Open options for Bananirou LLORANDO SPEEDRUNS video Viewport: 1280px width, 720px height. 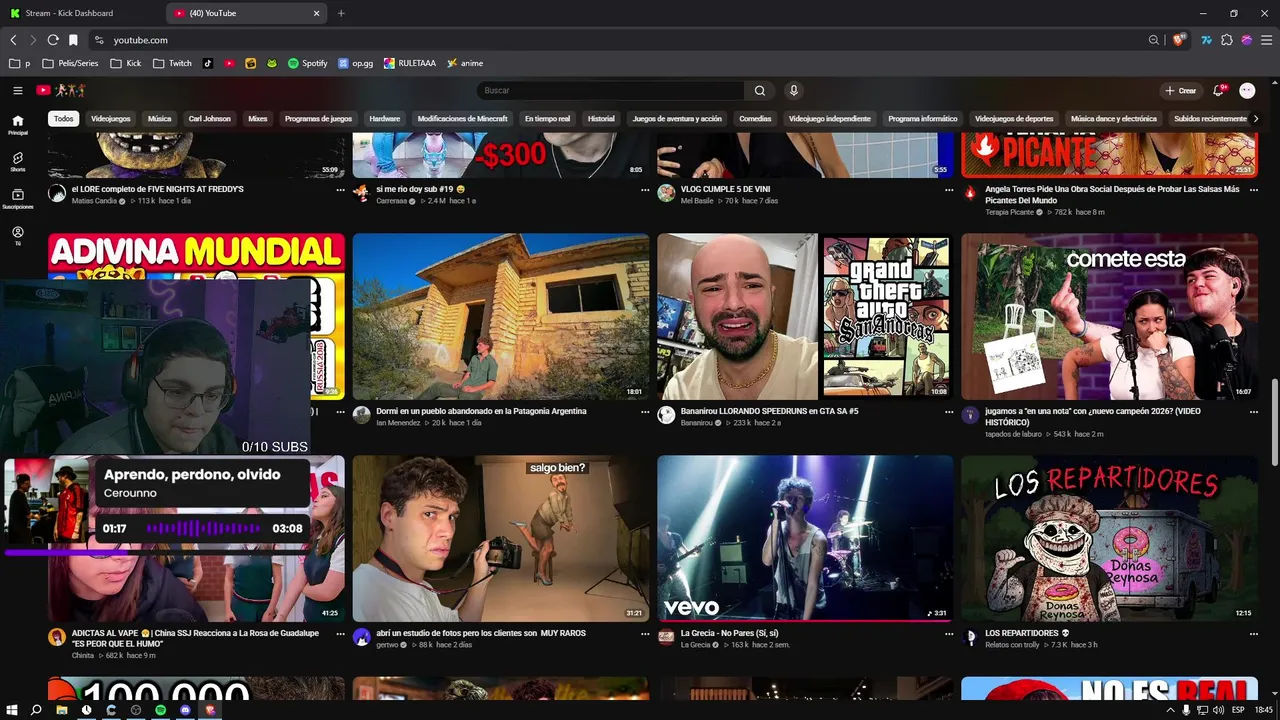tap(949, 411)
